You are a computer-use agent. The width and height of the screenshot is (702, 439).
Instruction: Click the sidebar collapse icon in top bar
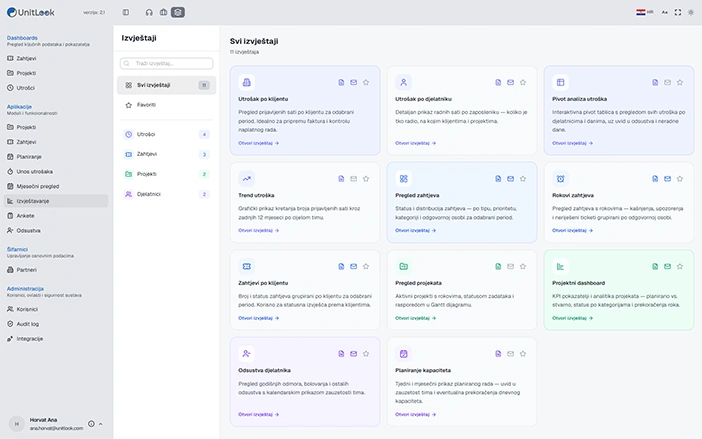126,12
